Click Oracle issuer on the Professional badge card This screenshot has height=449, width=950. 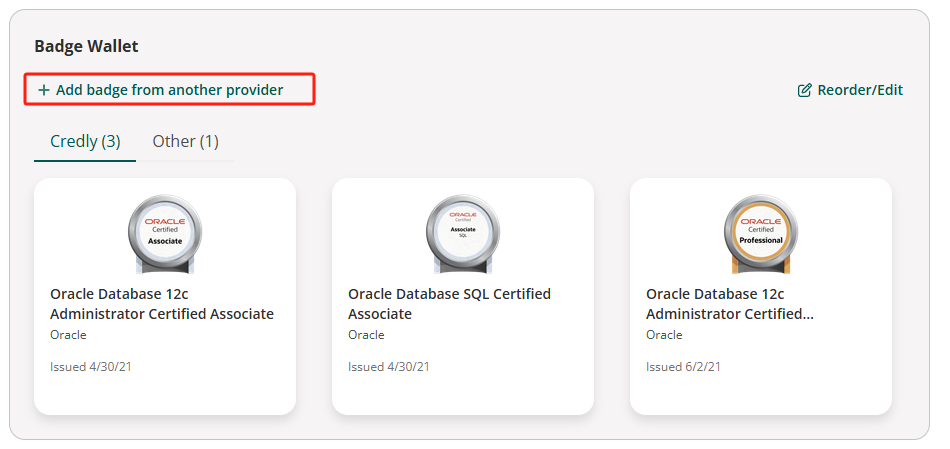click(664, 334)
